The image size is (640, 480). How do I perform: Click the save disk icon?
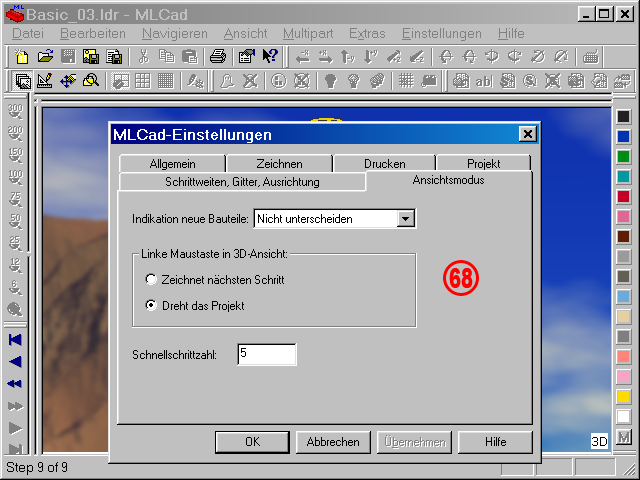[68, 56]
